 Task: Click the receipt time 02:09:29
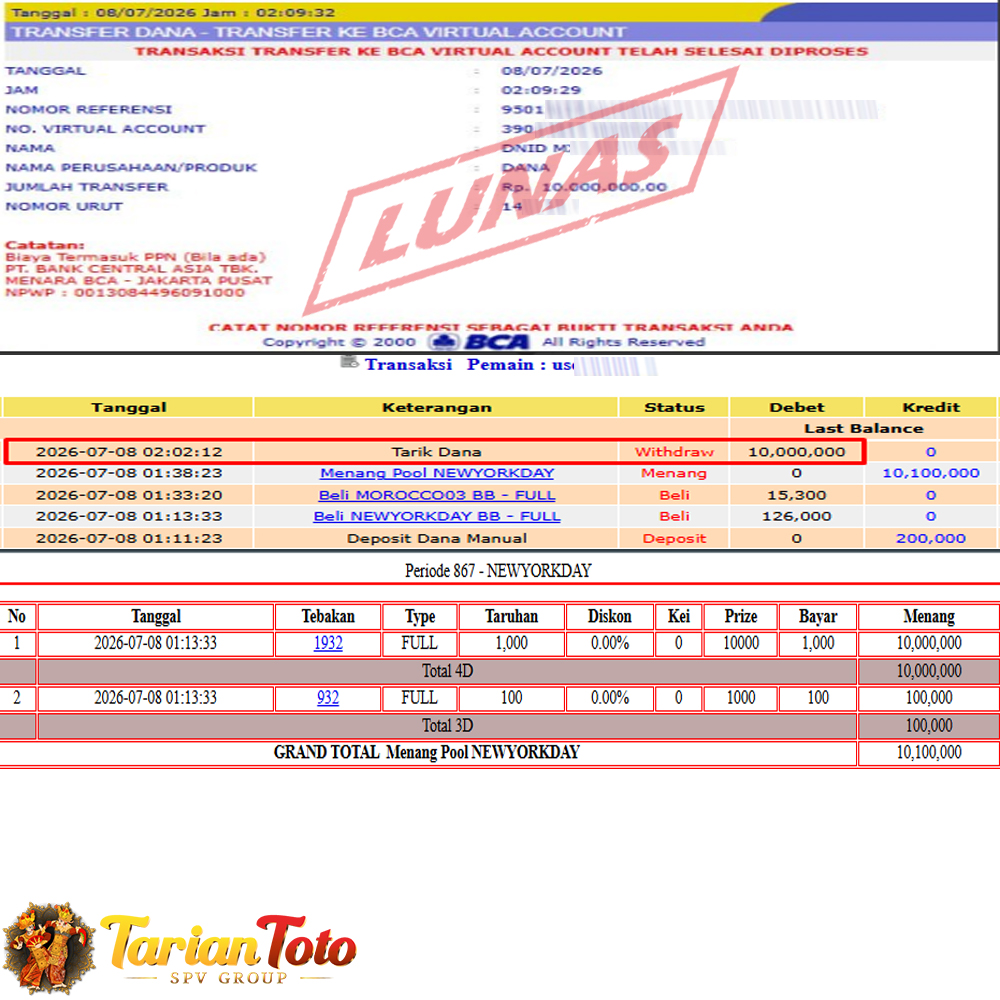pos(541,90)
